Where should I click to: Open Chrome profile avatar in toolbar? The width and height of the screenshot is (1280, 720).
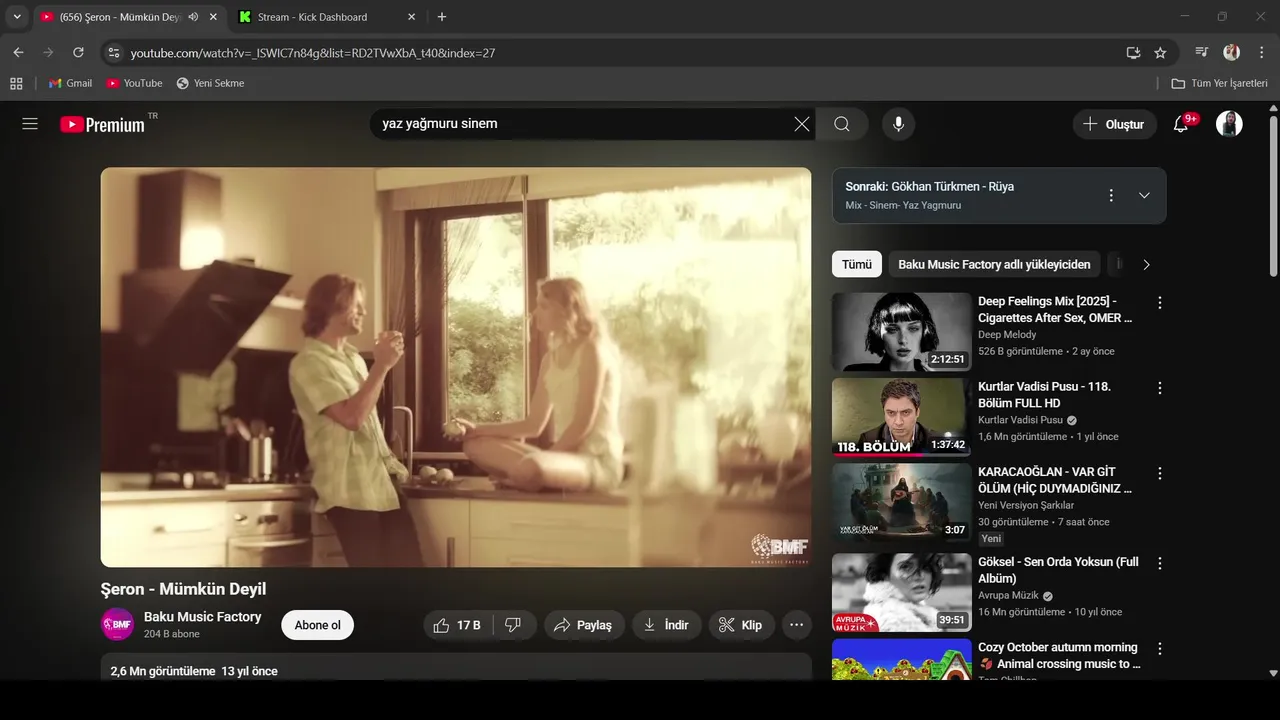pos(1232,53)
